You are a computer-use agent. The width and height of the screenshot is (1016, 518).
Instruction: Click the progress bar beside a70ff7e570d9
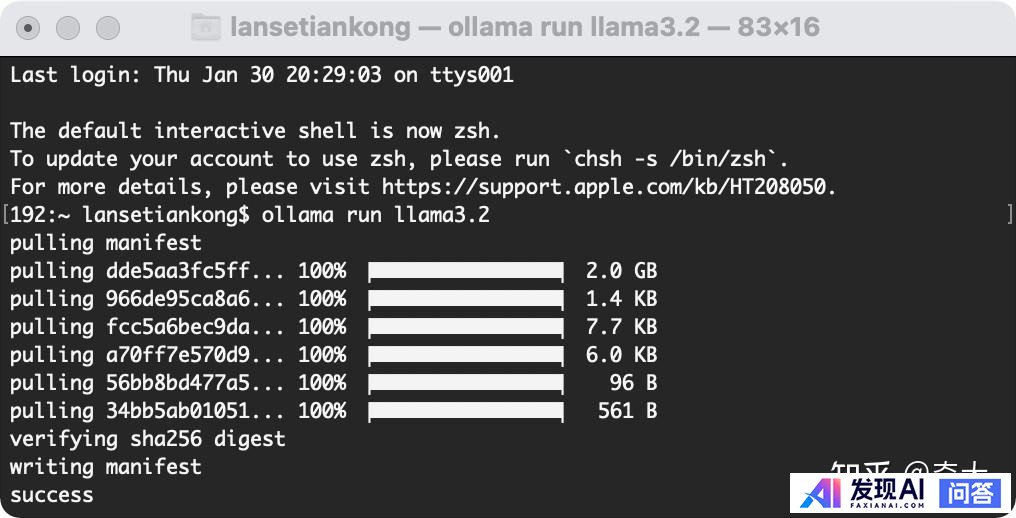click(x=465, y=355)
